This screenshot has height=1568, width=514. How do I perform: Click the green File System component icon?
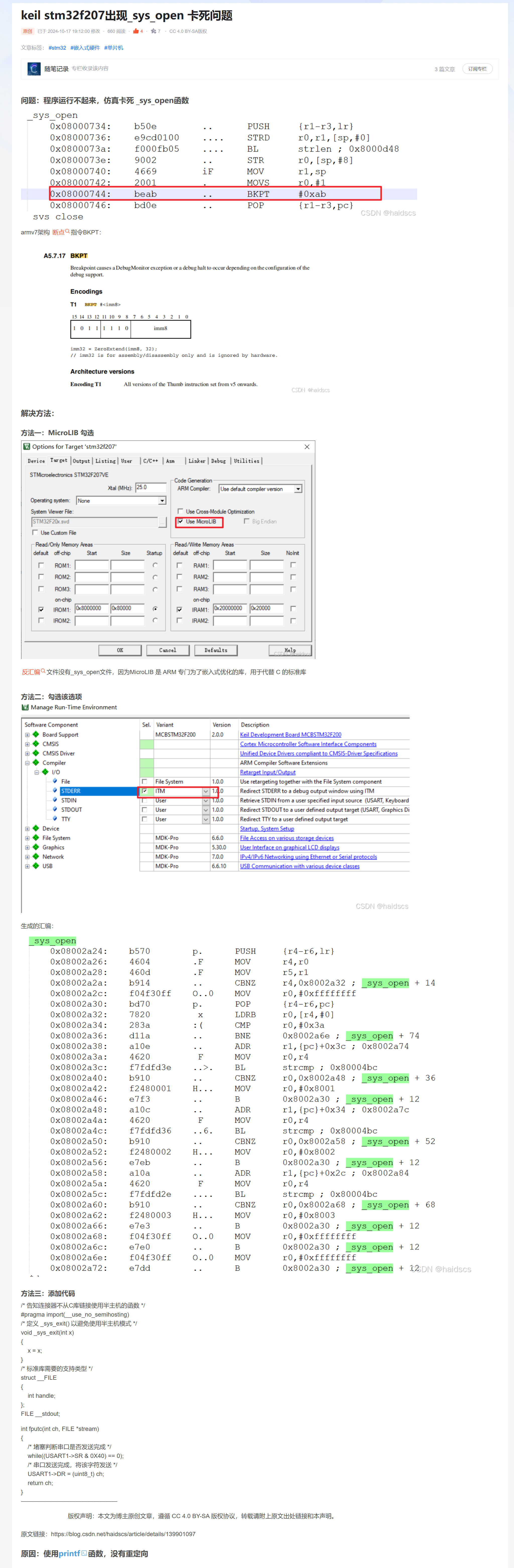[36, 838]
